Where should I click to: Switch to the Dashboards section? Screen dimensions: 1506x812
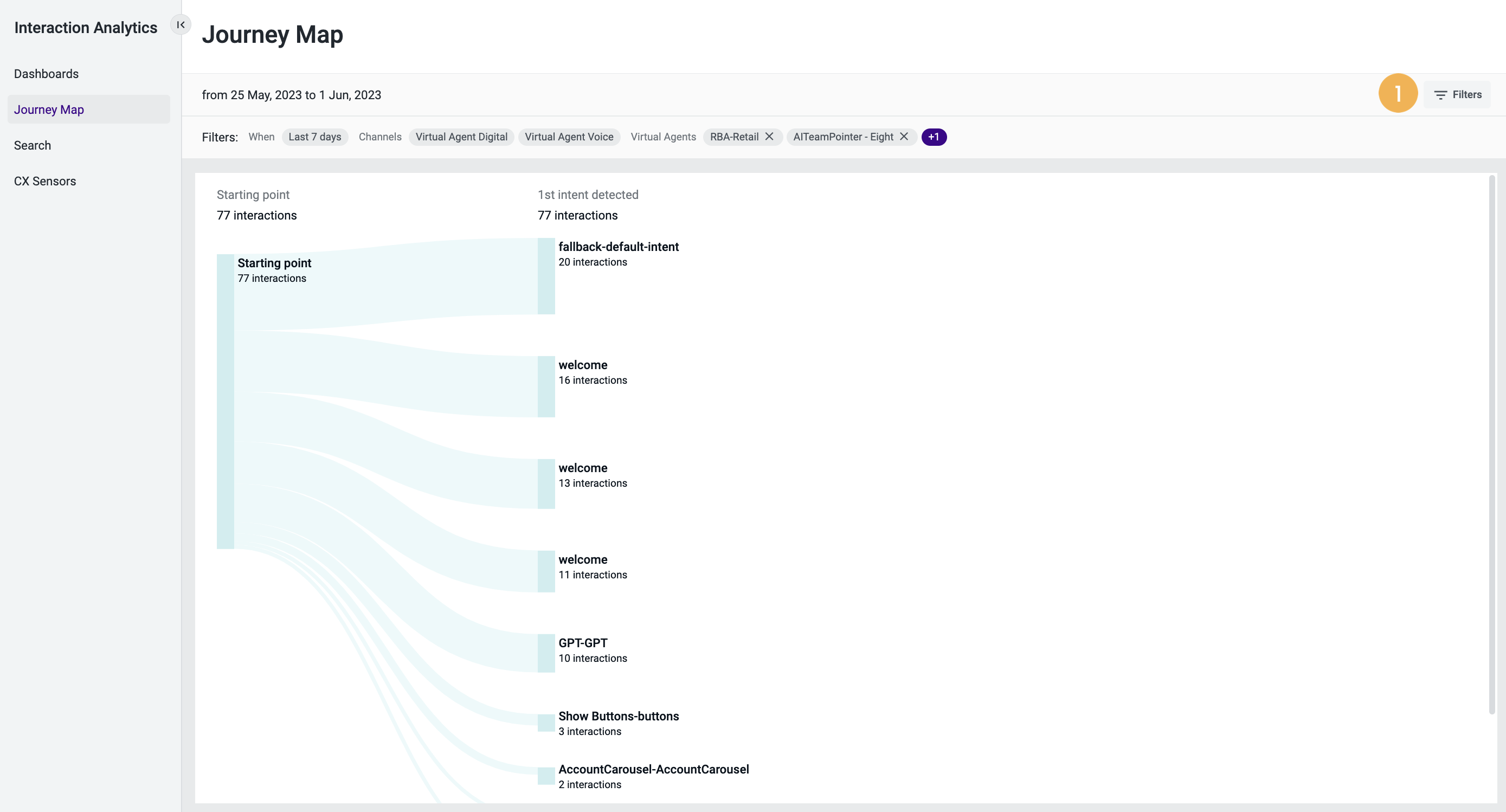[46, 74]
